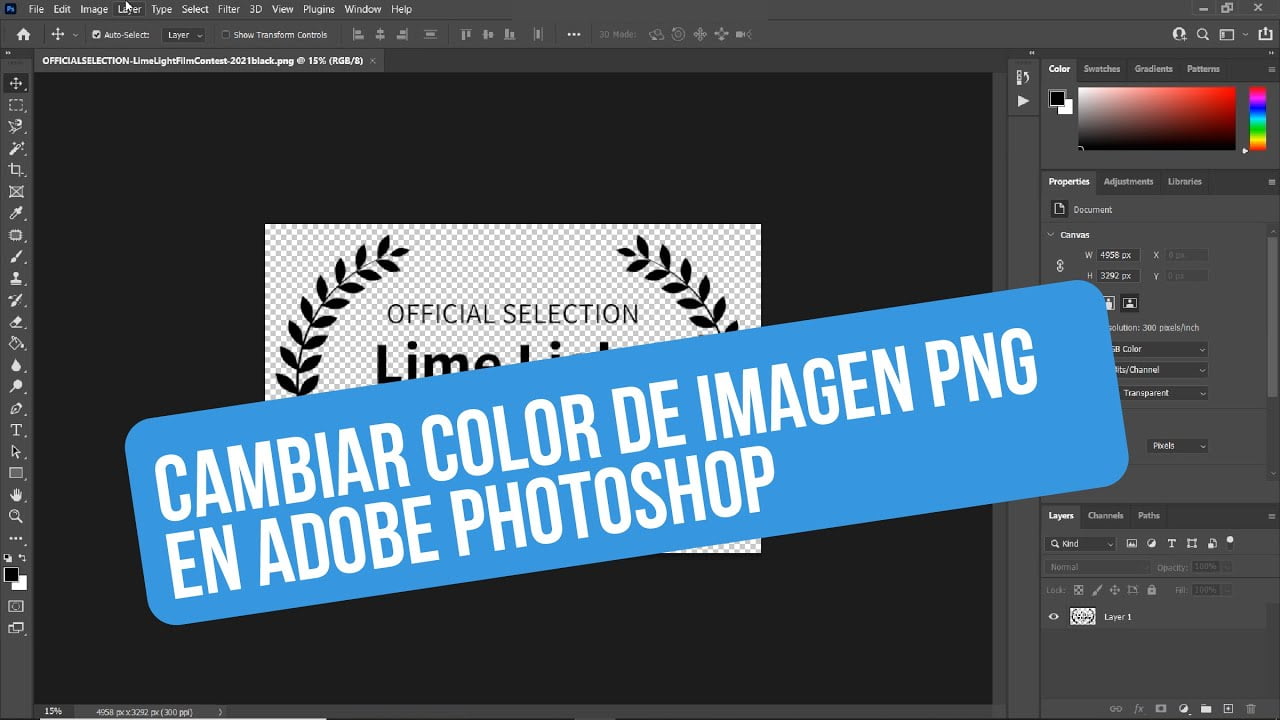Image resolution: width=1280 pixels, height=720 pixels.
Task: Switch to the Libraries tab
Action: tap(1185, 182)
